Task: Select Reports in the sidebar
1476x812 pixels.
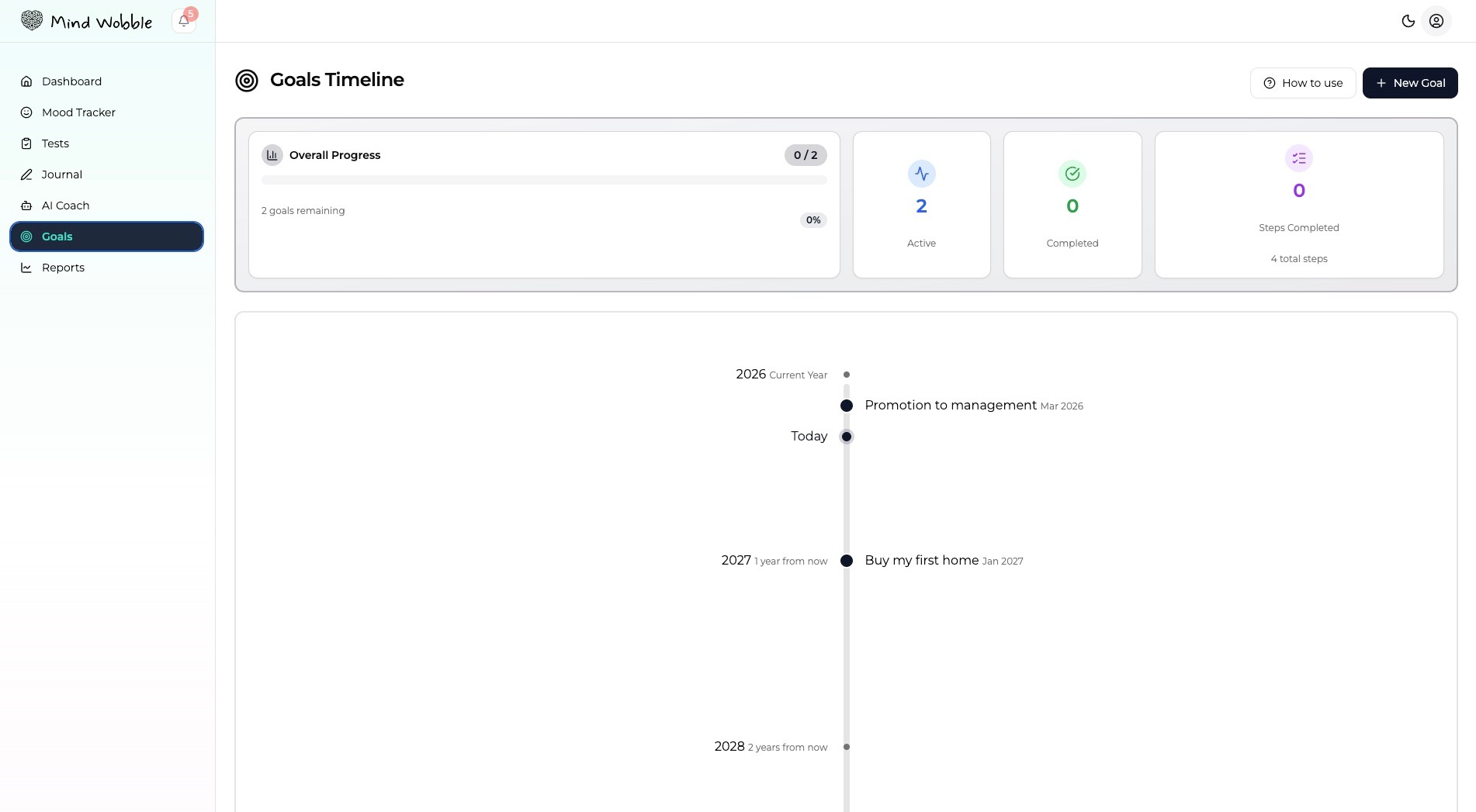Action: point(106,268)
